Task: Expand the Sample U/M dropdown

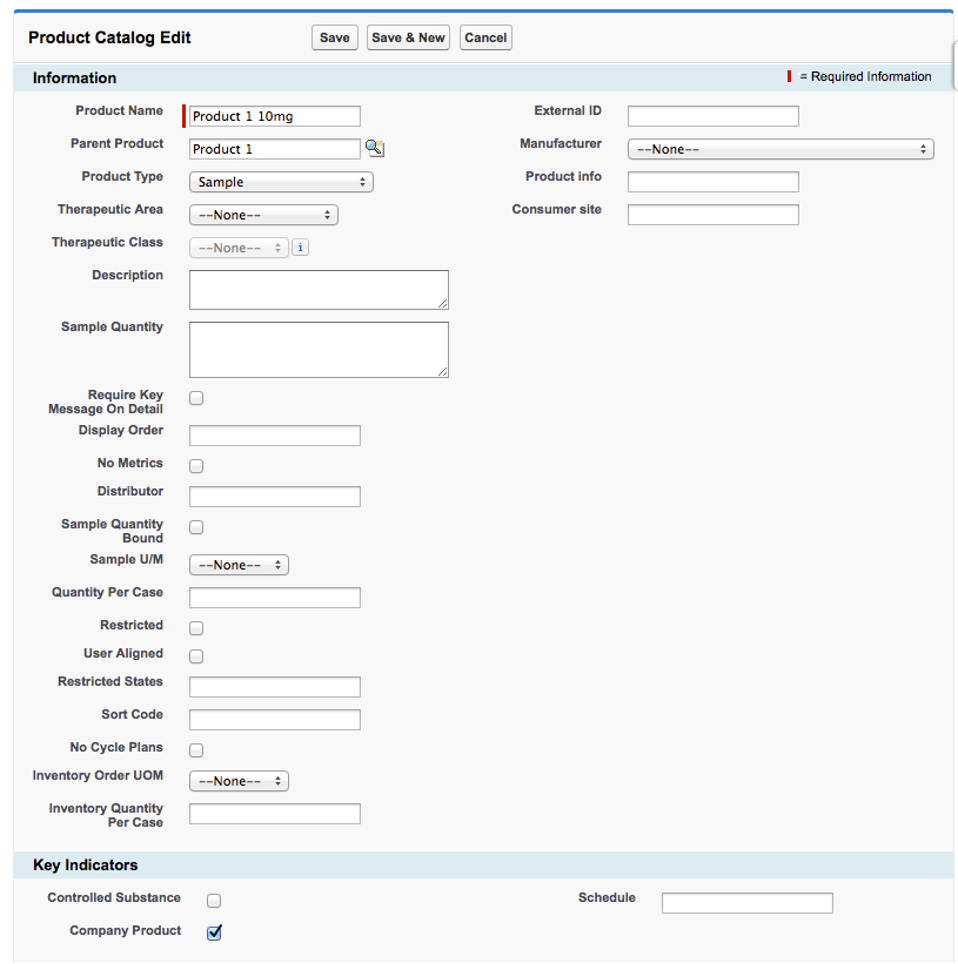Action: (239, 565)
